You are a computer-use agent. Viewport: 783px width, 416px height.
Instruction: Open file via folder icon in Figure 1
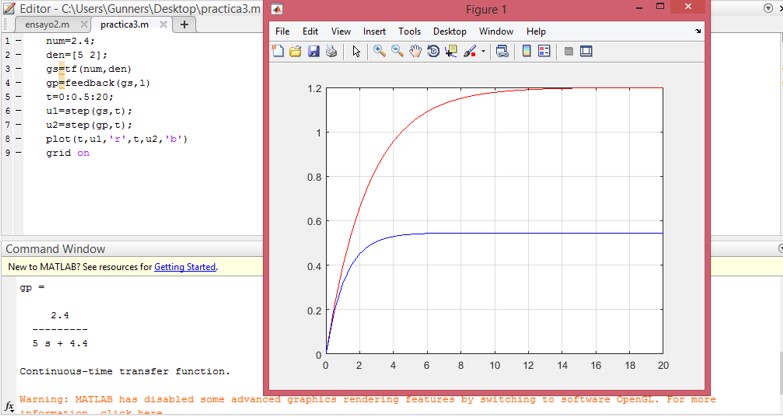(295, 51)
